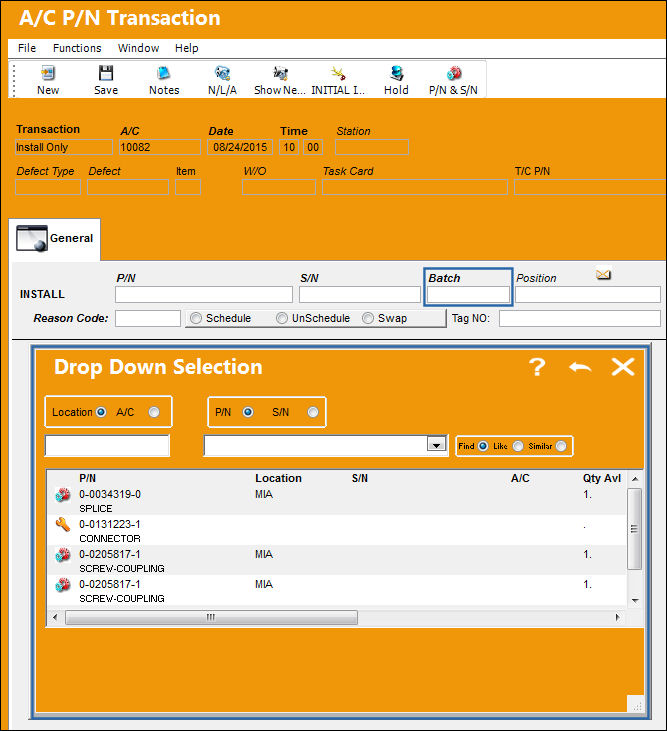The height and width of the screenshot is (731, 667).
Task: Click the A/C field showing 10082
Action: click(x=160, y=147)
